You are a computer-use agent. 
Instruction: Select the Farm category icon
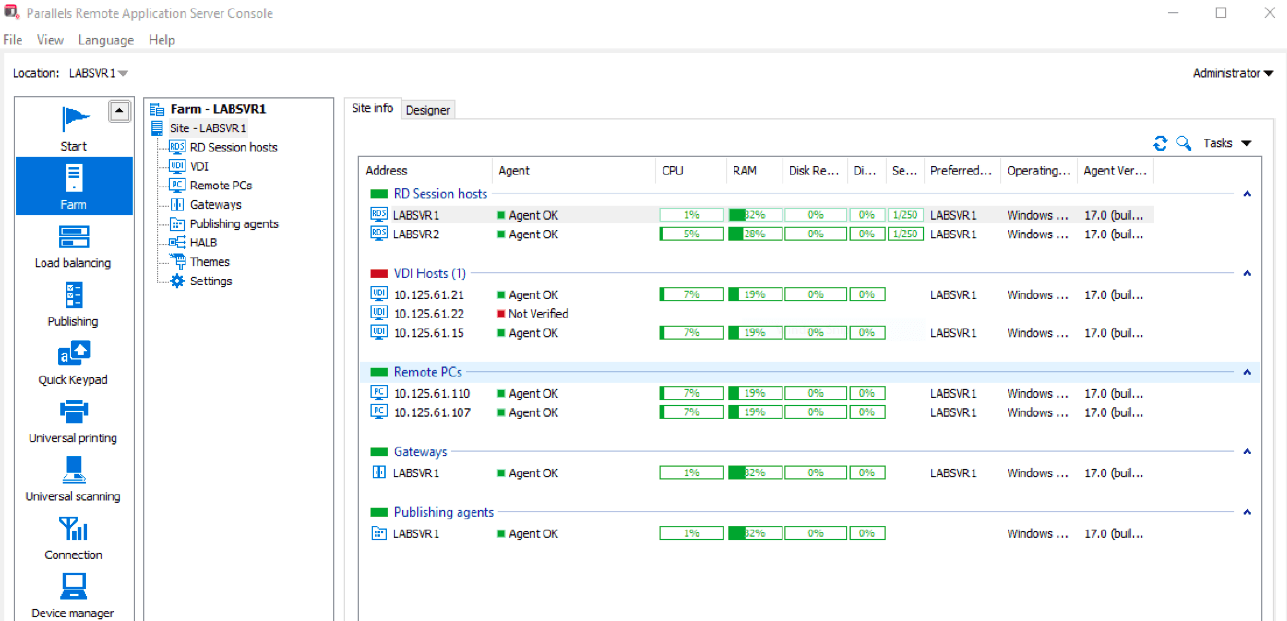[x=74, y=180]
